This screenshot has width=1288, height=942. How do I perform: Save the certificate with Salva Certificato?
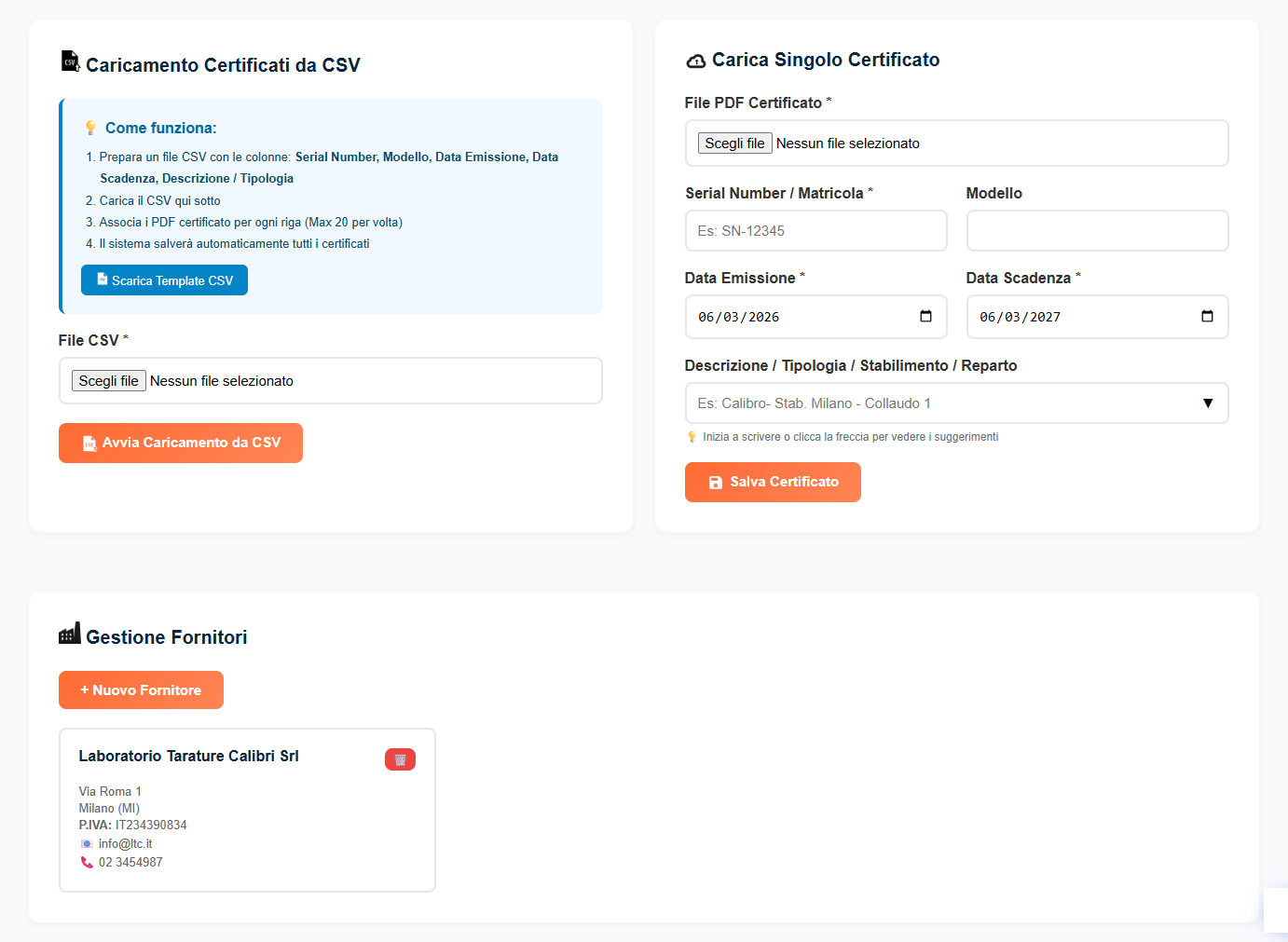773,483
